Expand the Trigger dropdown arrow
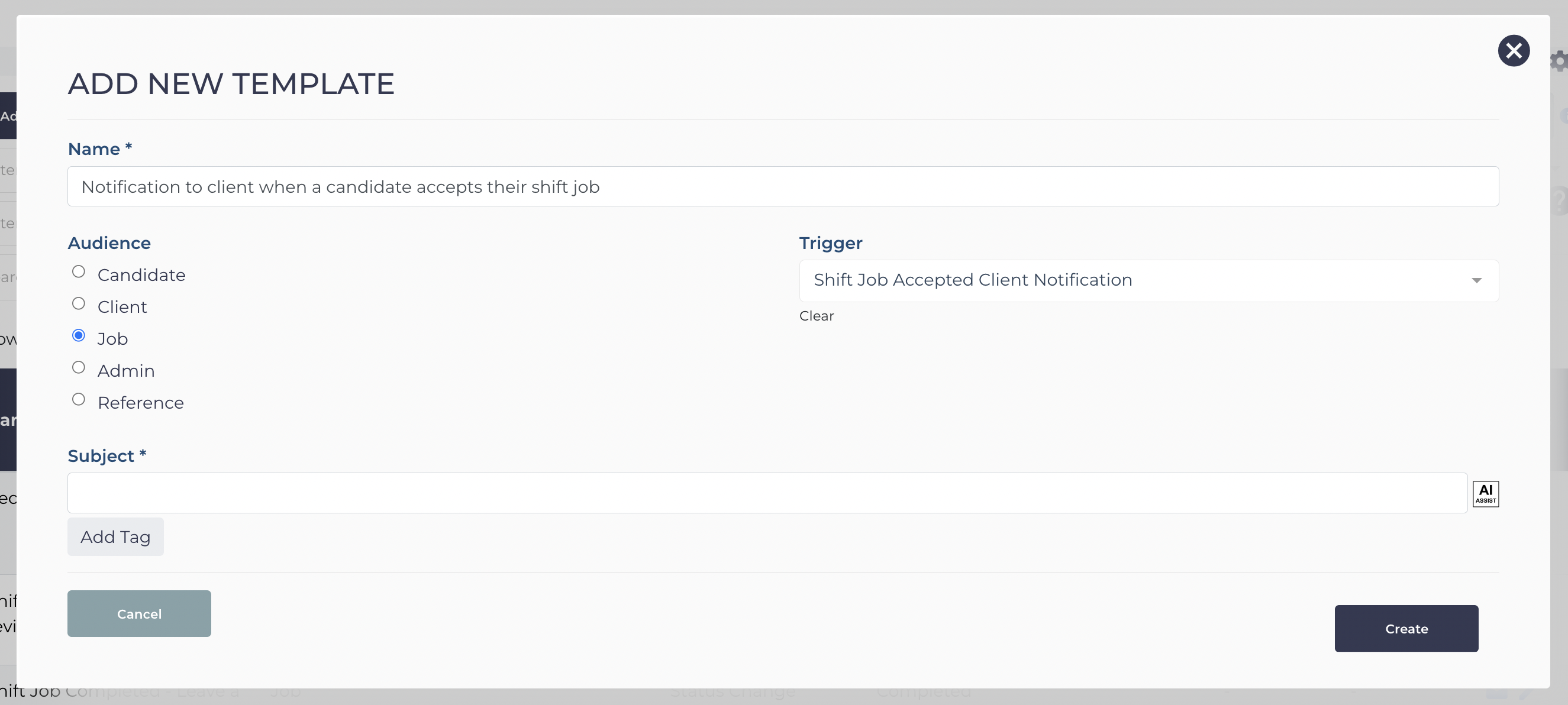1568x705 pixels. [1476, 280]
